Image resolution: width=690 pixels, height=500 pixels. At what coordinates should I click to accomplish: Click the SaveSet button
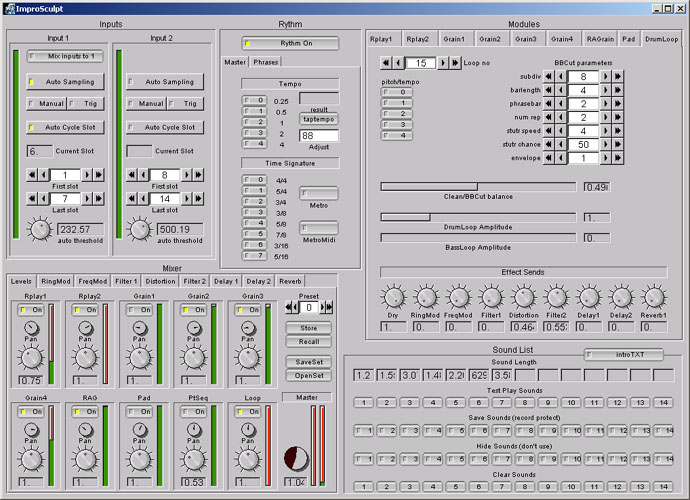coord(308,362)
